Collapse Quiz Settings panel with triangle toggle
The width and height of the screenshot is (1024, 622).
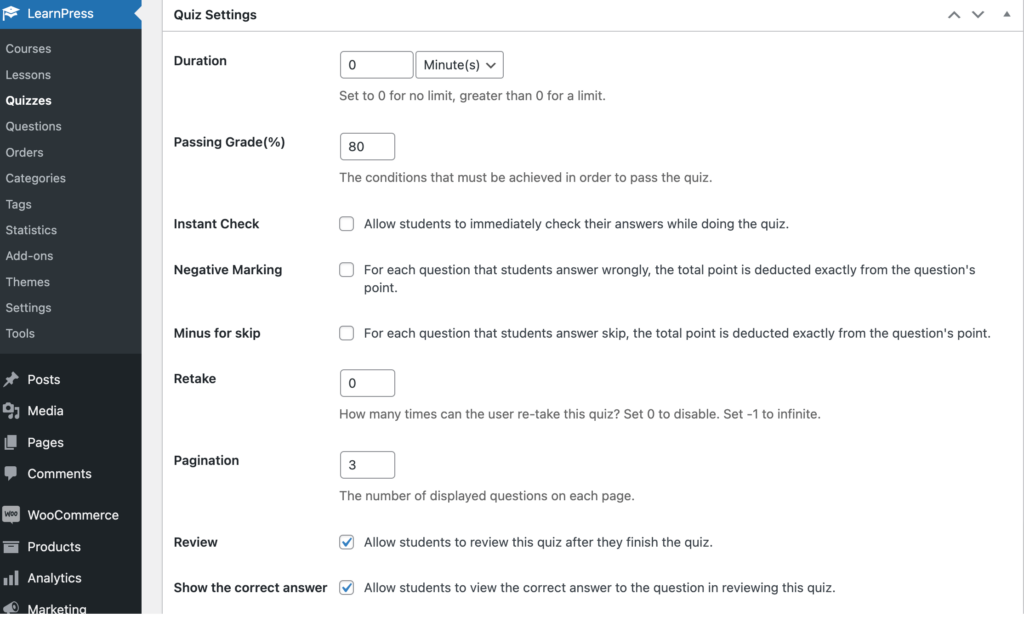coord(1006,14)
